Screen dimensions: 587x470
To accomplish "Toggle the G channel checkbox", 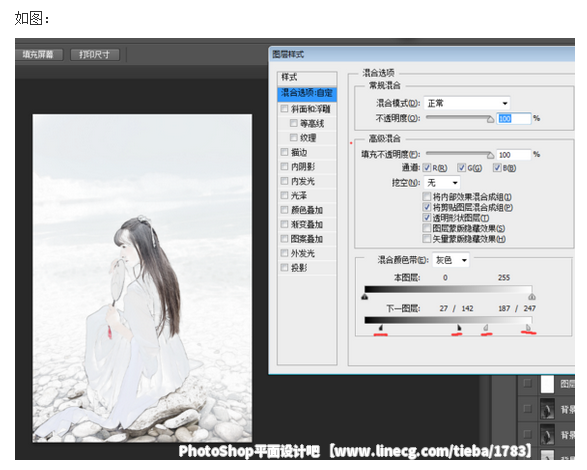I will (x=461, y=168).
